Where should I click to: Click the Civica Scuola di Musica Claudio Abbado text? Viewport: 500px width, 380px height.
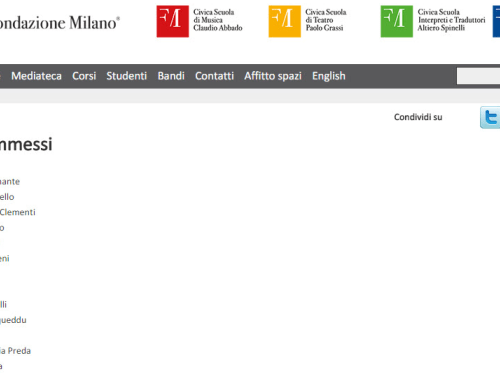tap(218, 20)
